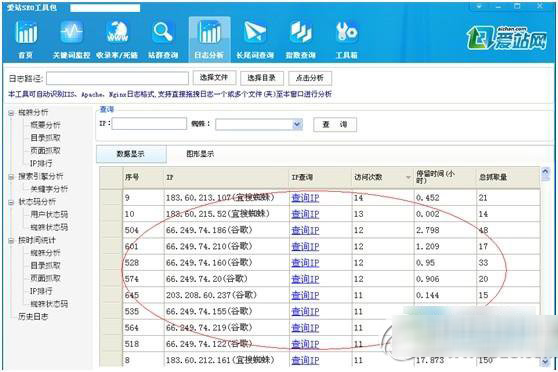Screen dimensions: 558x372
Task: Open the 收录率/死链 globe tool
Action: (117, 39)
